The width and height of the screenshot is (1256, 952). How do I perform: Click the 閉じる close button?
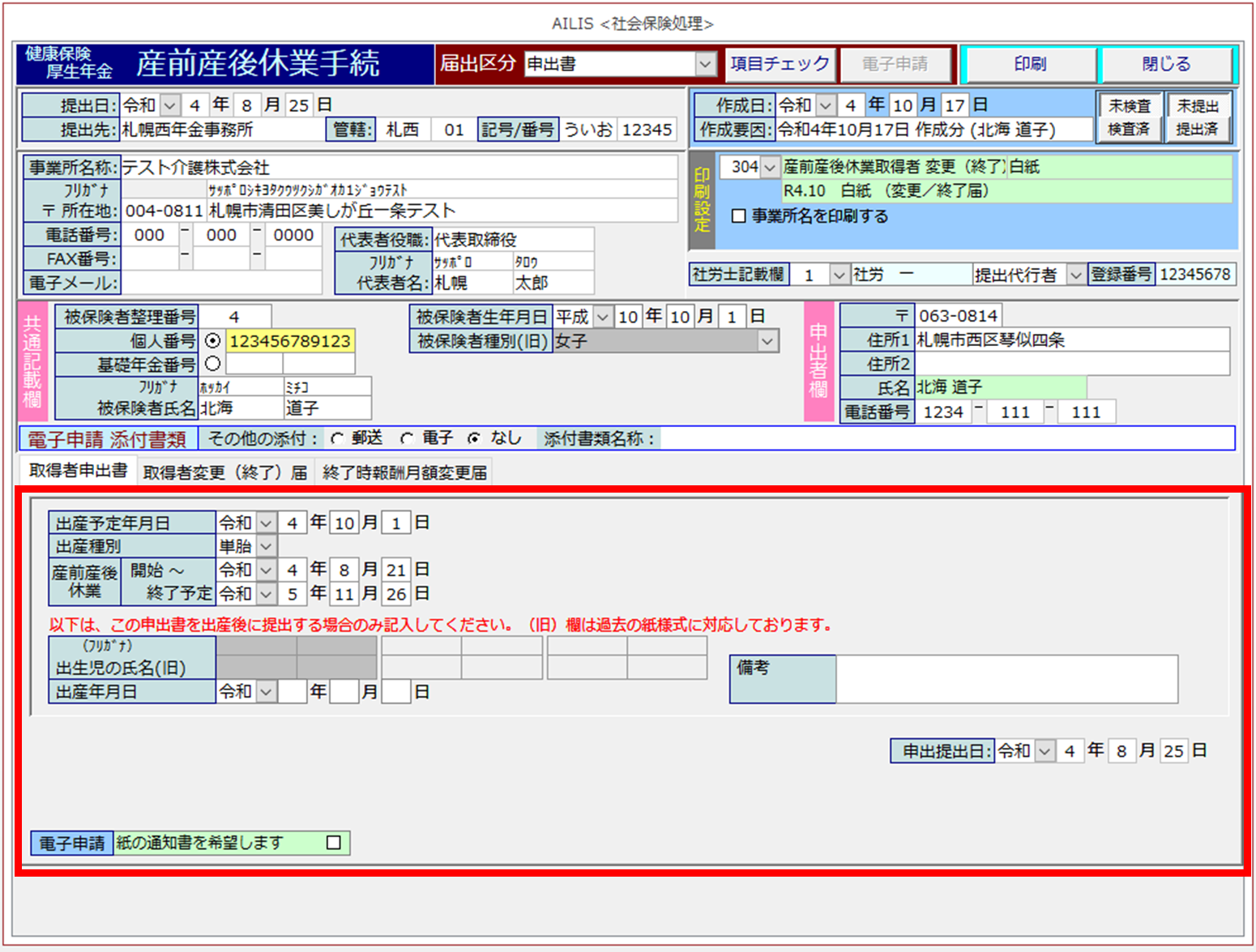[1165, 64]
